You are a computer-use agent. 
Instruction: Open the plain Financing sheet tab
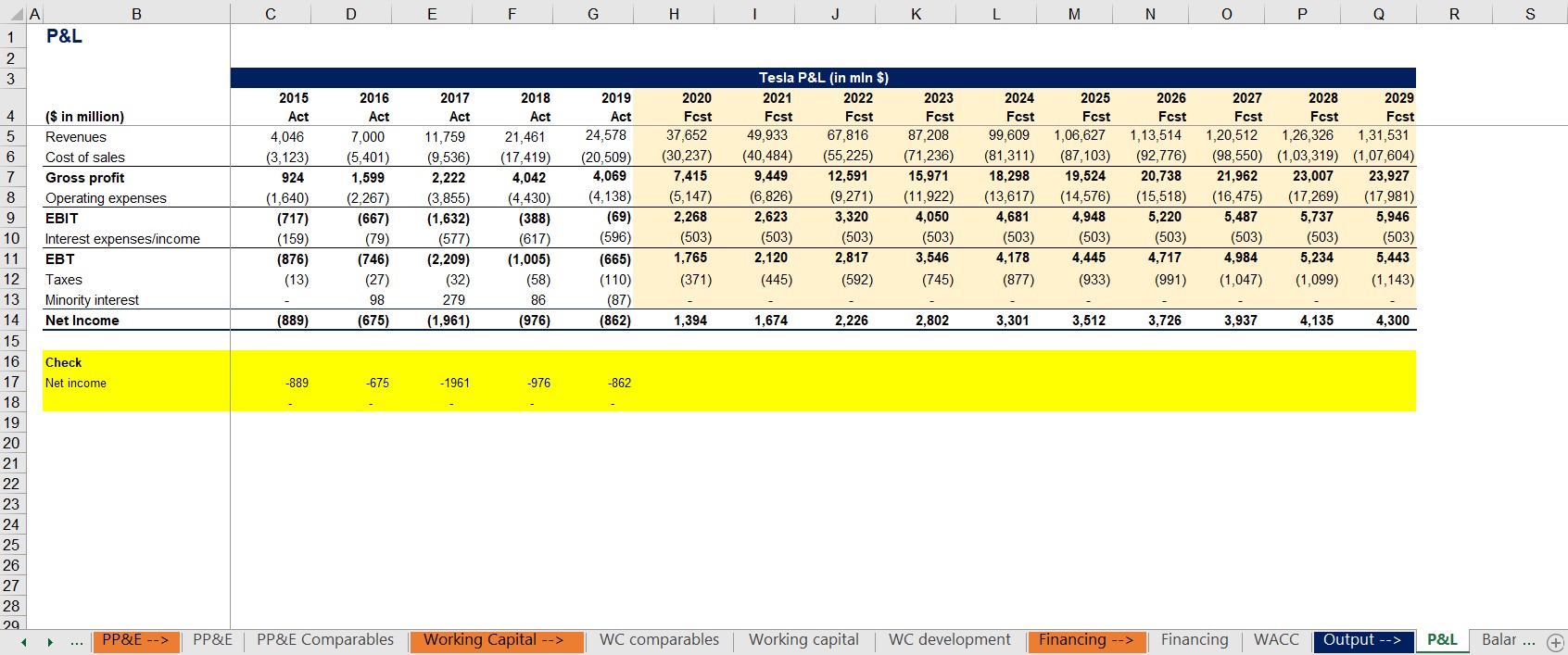point(1194,640)
